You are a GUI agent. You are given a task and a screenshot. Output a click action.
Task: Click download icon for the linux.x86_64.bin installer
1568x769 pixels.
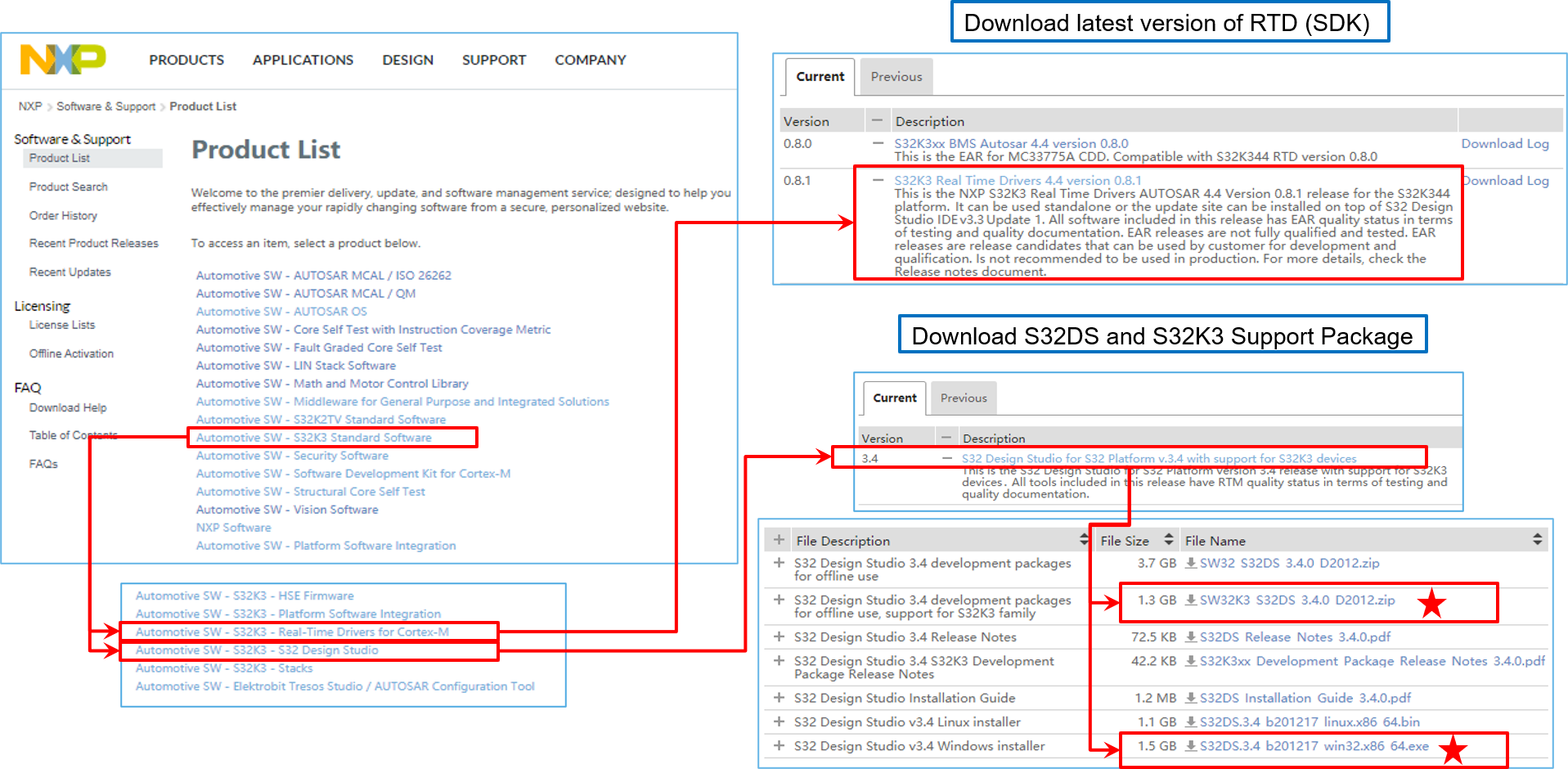pyautogui.click(x=1191, y=722)
